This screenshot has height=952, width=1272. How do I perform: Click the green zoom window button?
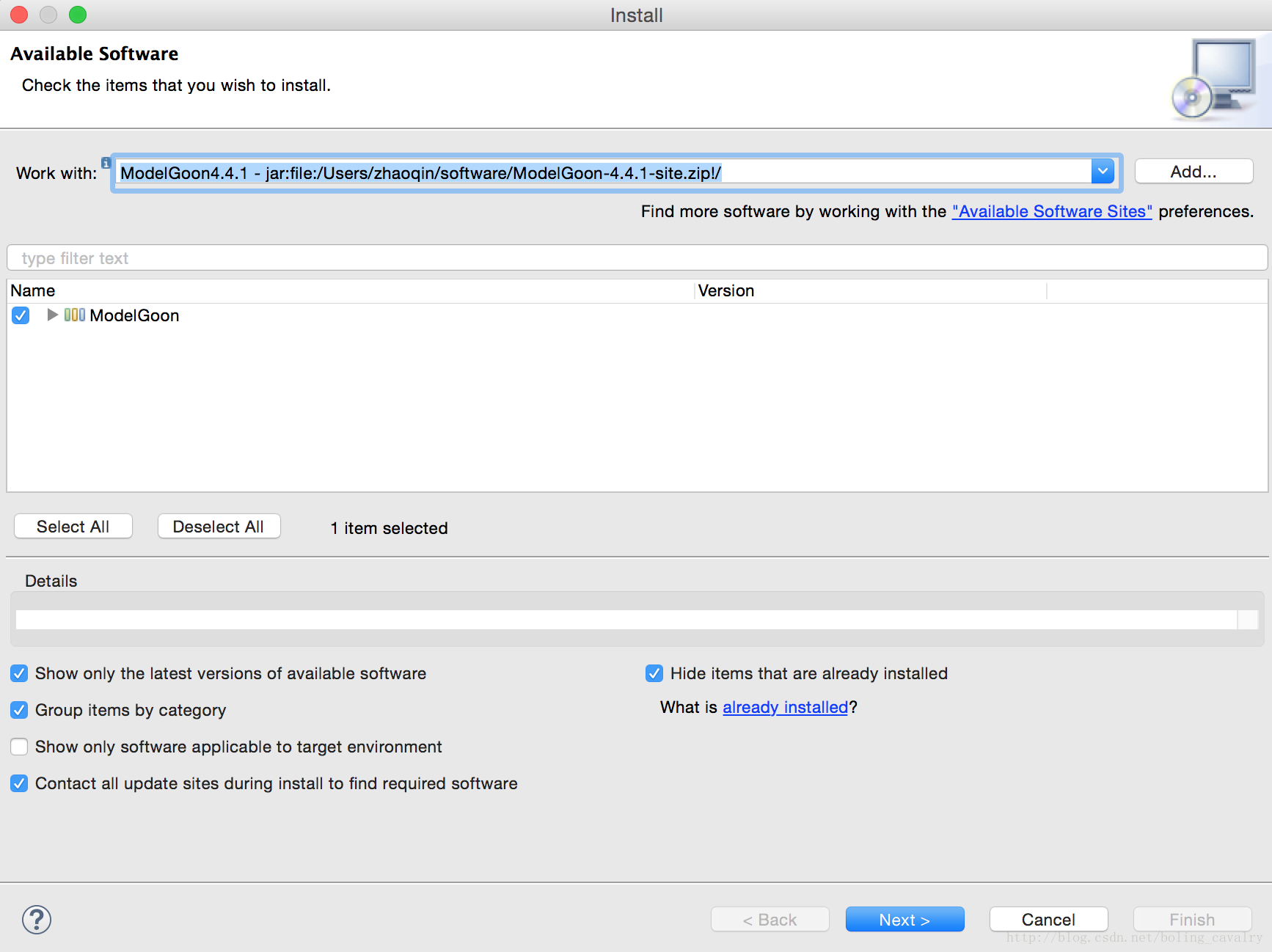coord(78,15)
